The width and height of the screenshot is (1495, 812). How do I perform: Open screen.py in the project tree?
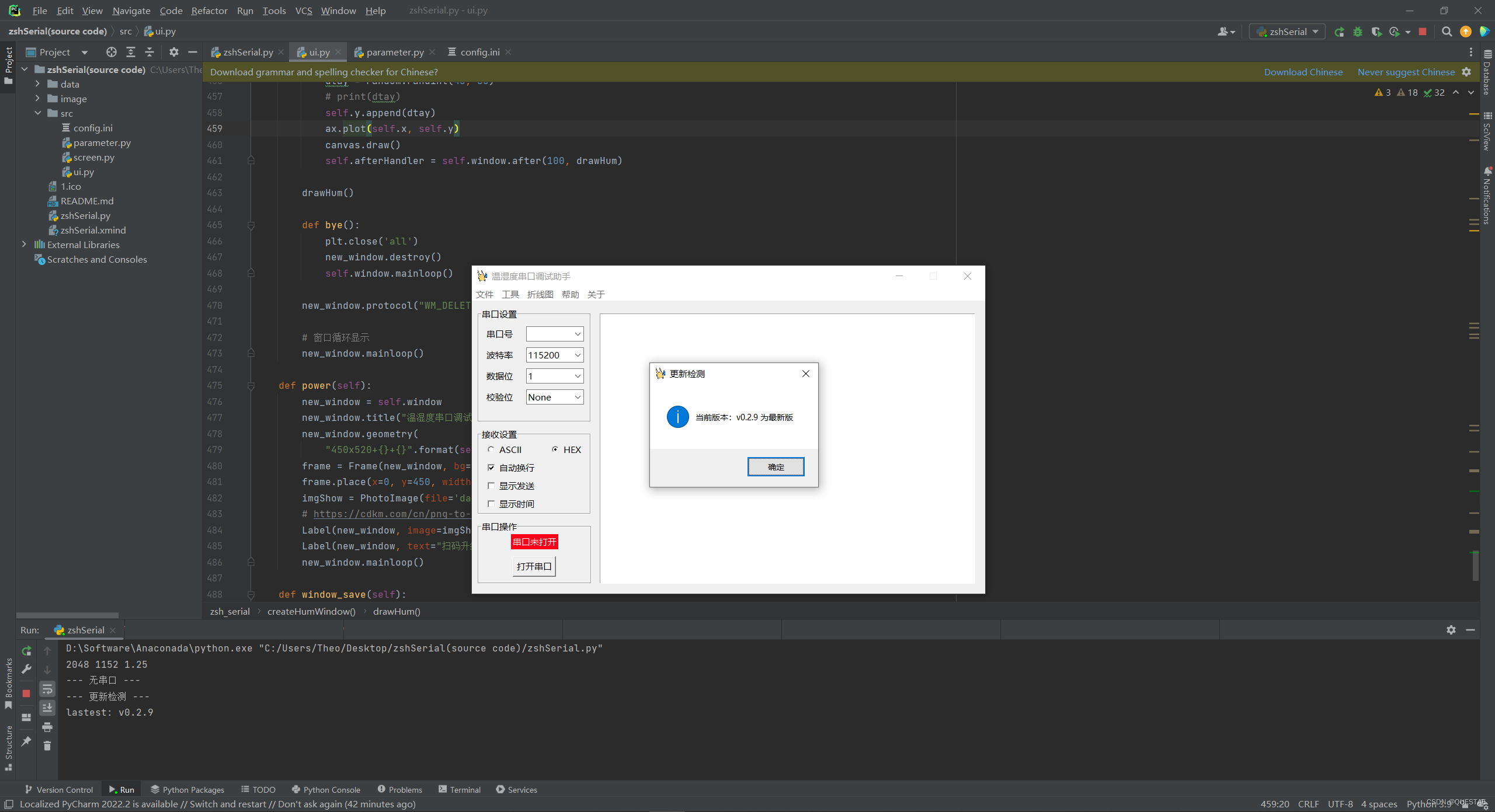93,157
